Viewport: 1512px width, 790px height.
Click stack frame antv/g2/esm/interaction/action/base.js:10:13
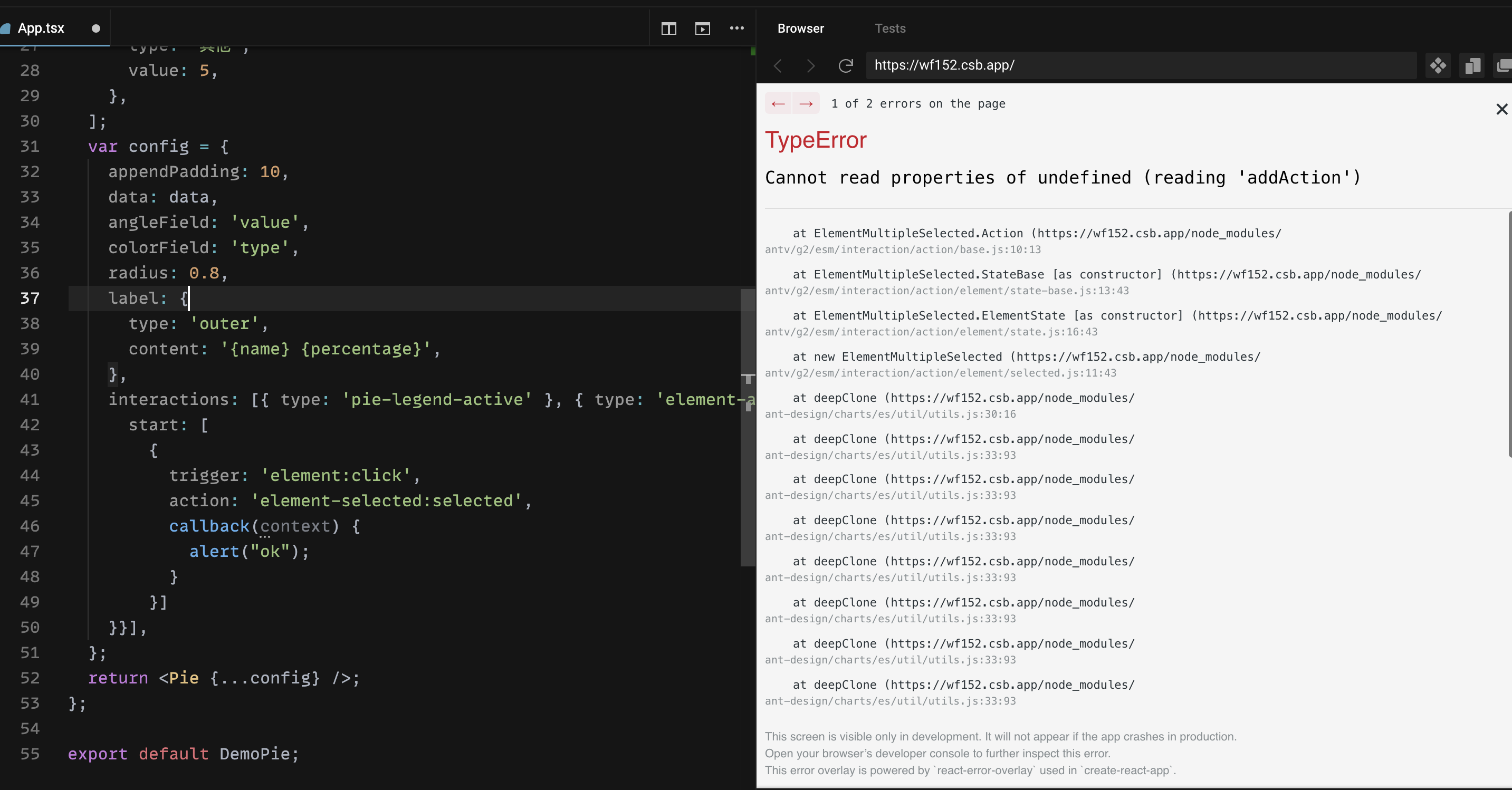click(902, 249)
